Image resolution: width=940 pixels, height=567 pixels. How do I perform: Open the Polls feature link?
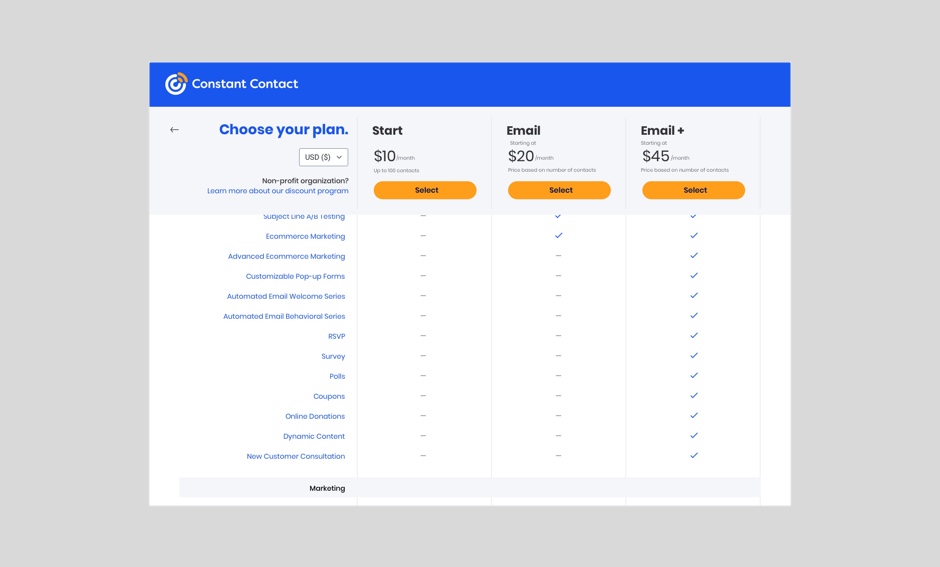coord(337,376)
